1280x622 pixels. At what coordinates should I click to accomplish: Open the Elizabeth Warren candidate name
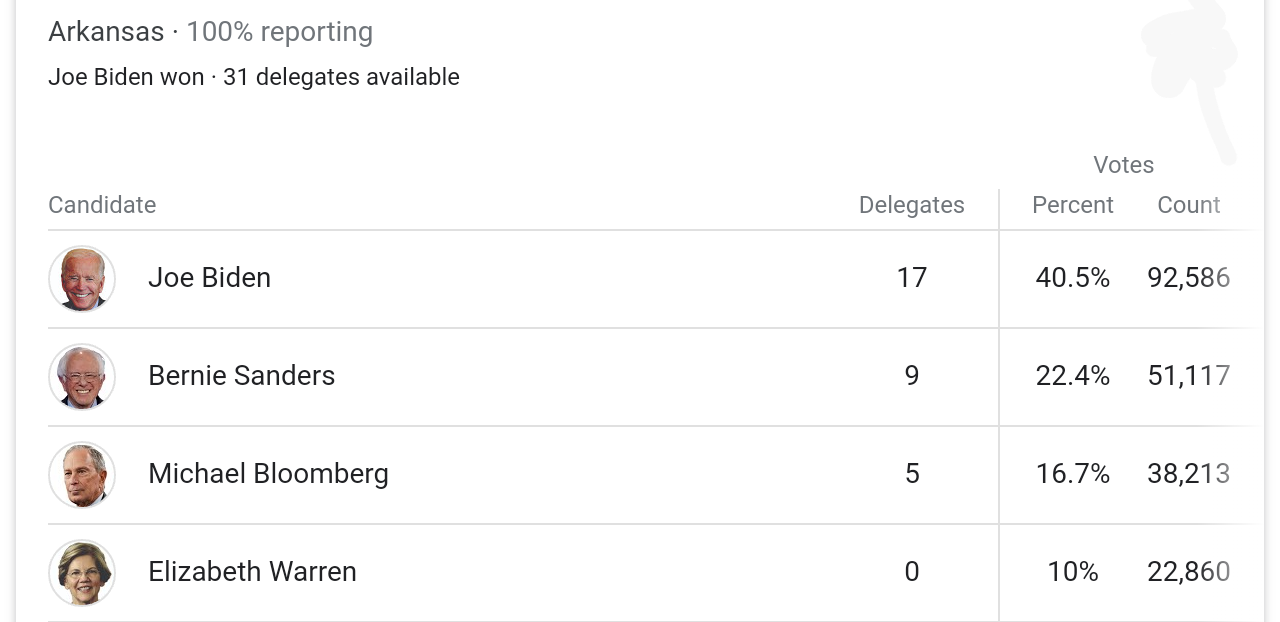(252, 571)
